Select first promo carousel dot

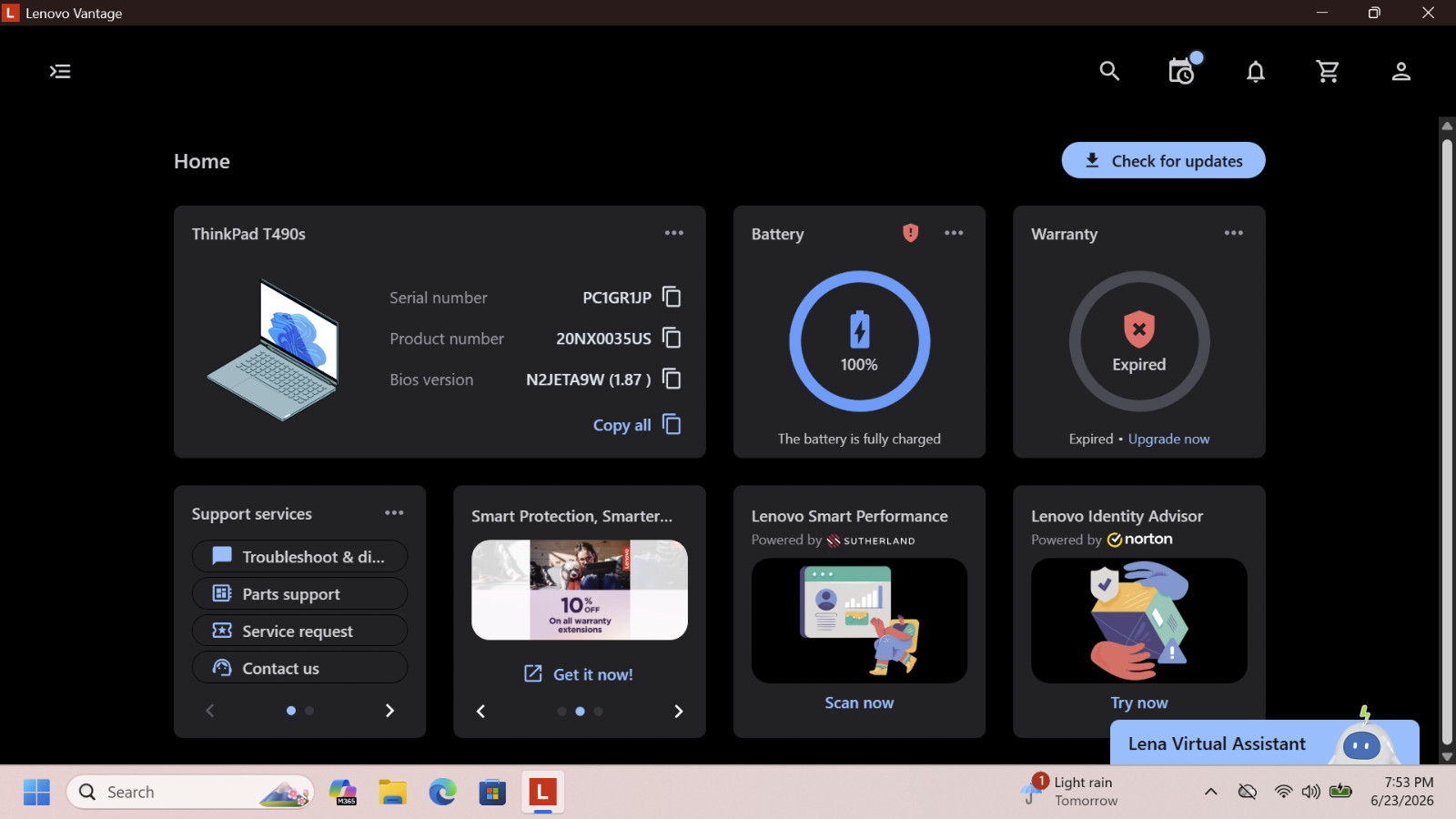[561, 712]
